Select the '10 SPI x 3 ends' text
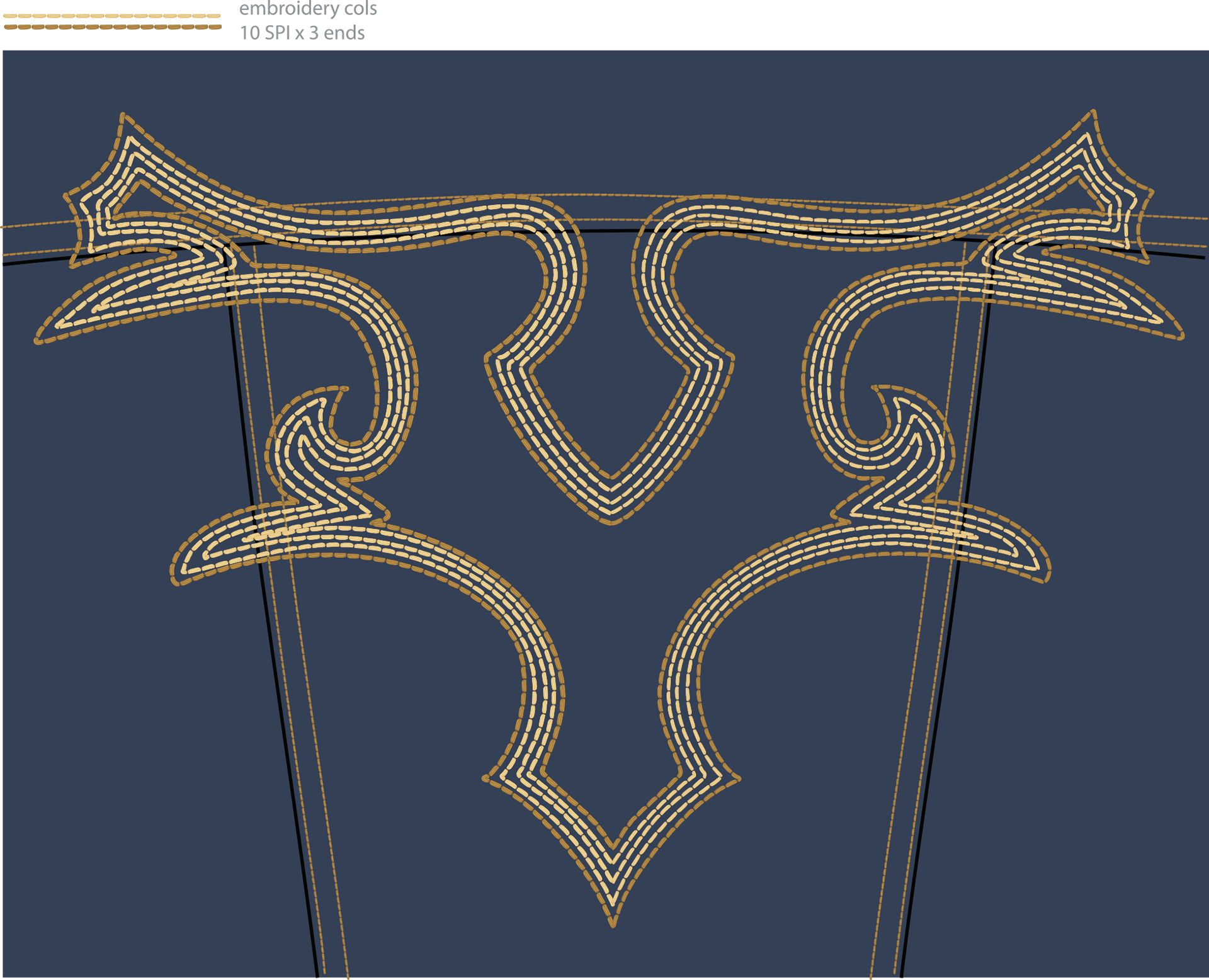Image resolution: width=1209 pixels, height=980 pixels. [x=302, y=33]
